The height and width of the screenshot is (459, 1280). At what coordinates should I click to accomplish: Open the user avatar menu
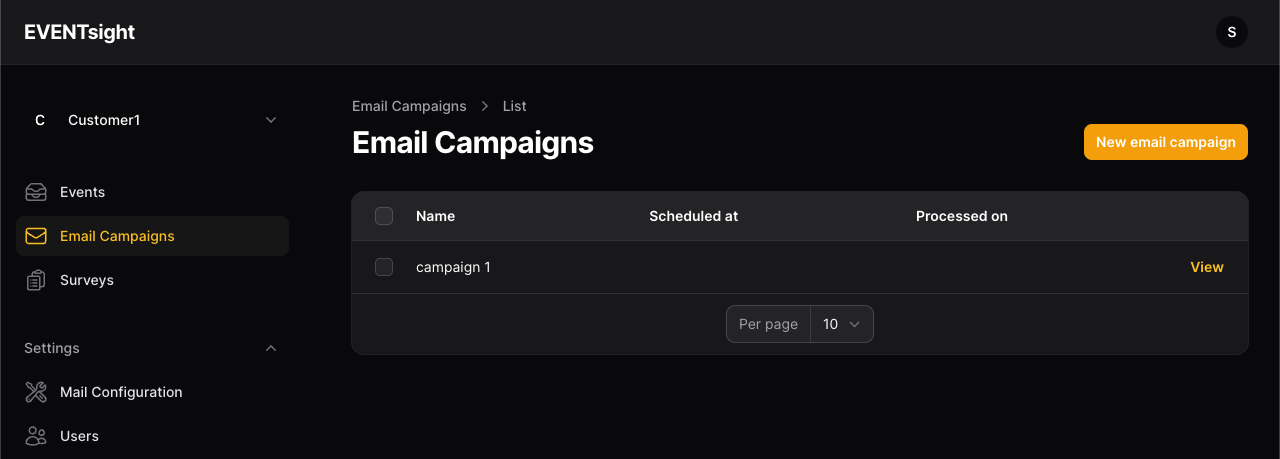(1231, 32)
